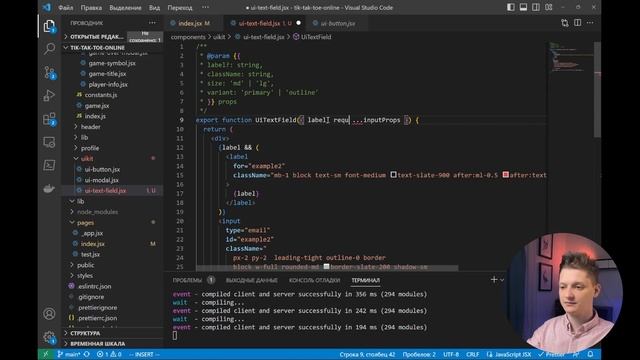Expand the profile folder
This screenshot has height=360, width=640.
90,148
